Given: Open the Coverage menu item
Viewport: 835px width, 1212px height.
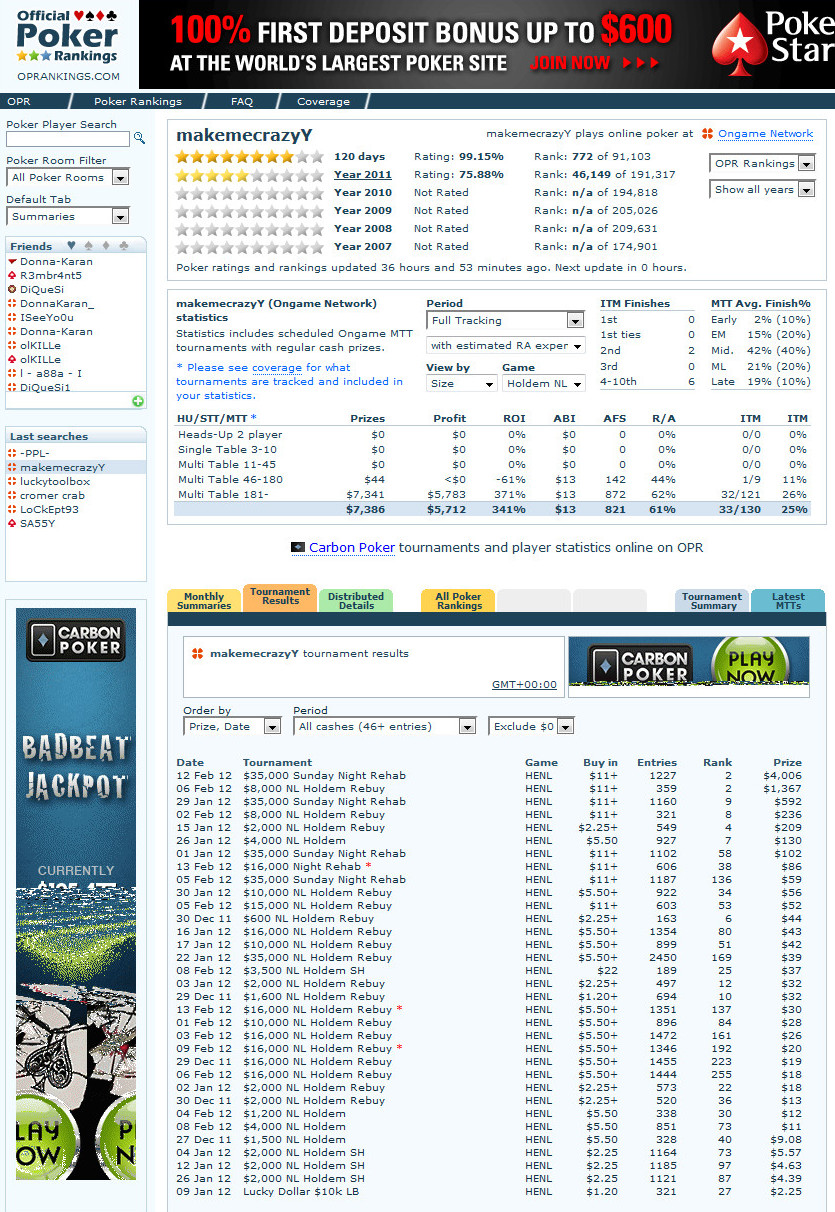Looking at the screenshot, I should click(x=323, y=101).
